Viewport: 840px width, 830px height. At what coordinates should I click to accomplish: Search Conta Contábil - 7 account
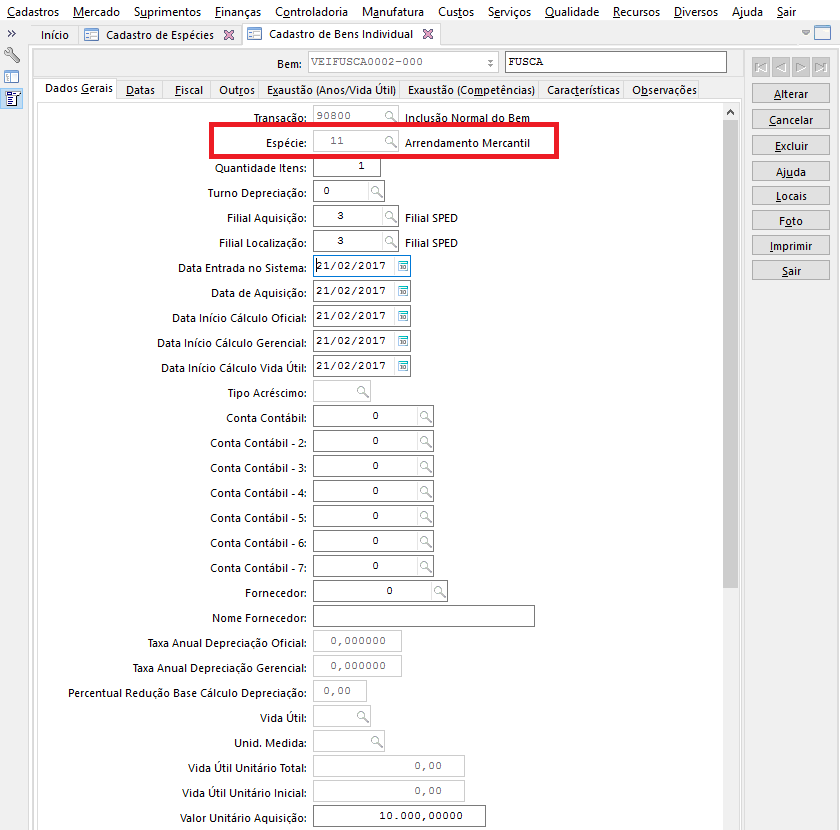click(x=425, y=566)
